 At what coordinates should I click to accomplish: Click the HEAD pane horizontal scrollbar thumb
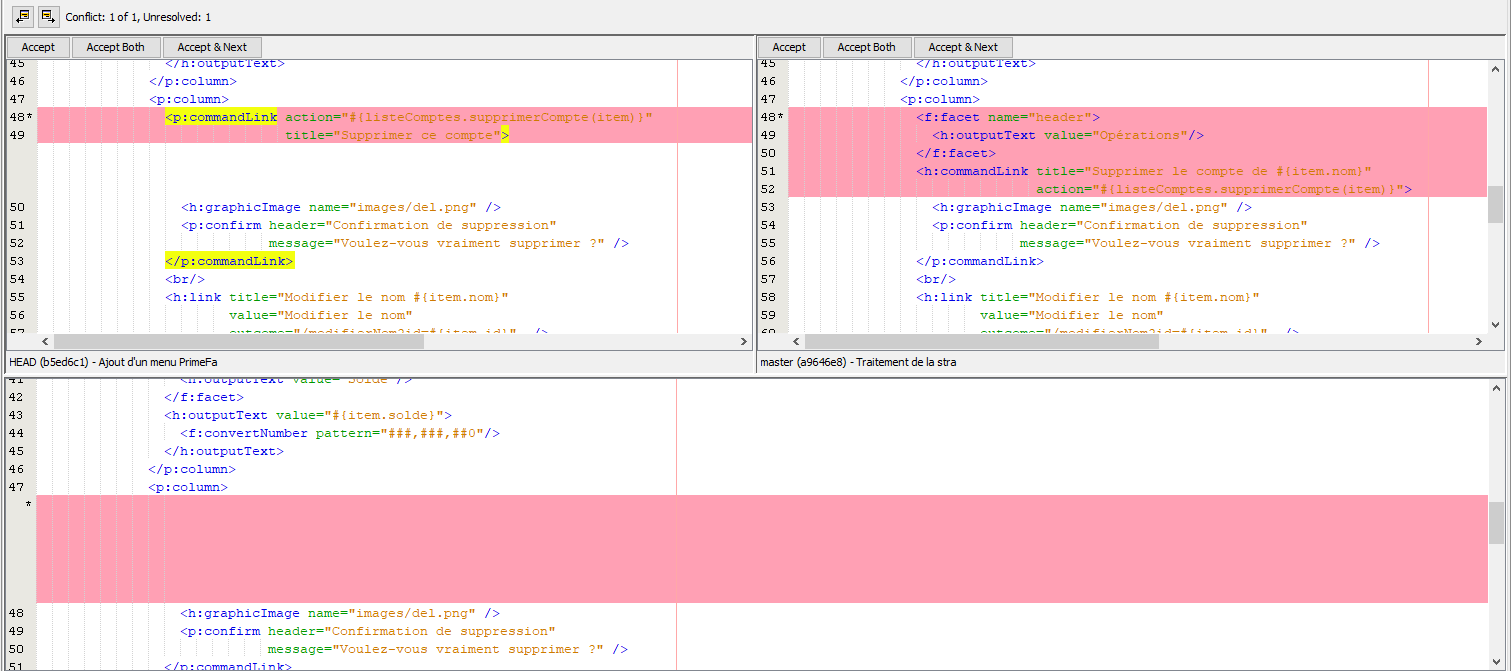pyautogui.click(x=239, y=342)
